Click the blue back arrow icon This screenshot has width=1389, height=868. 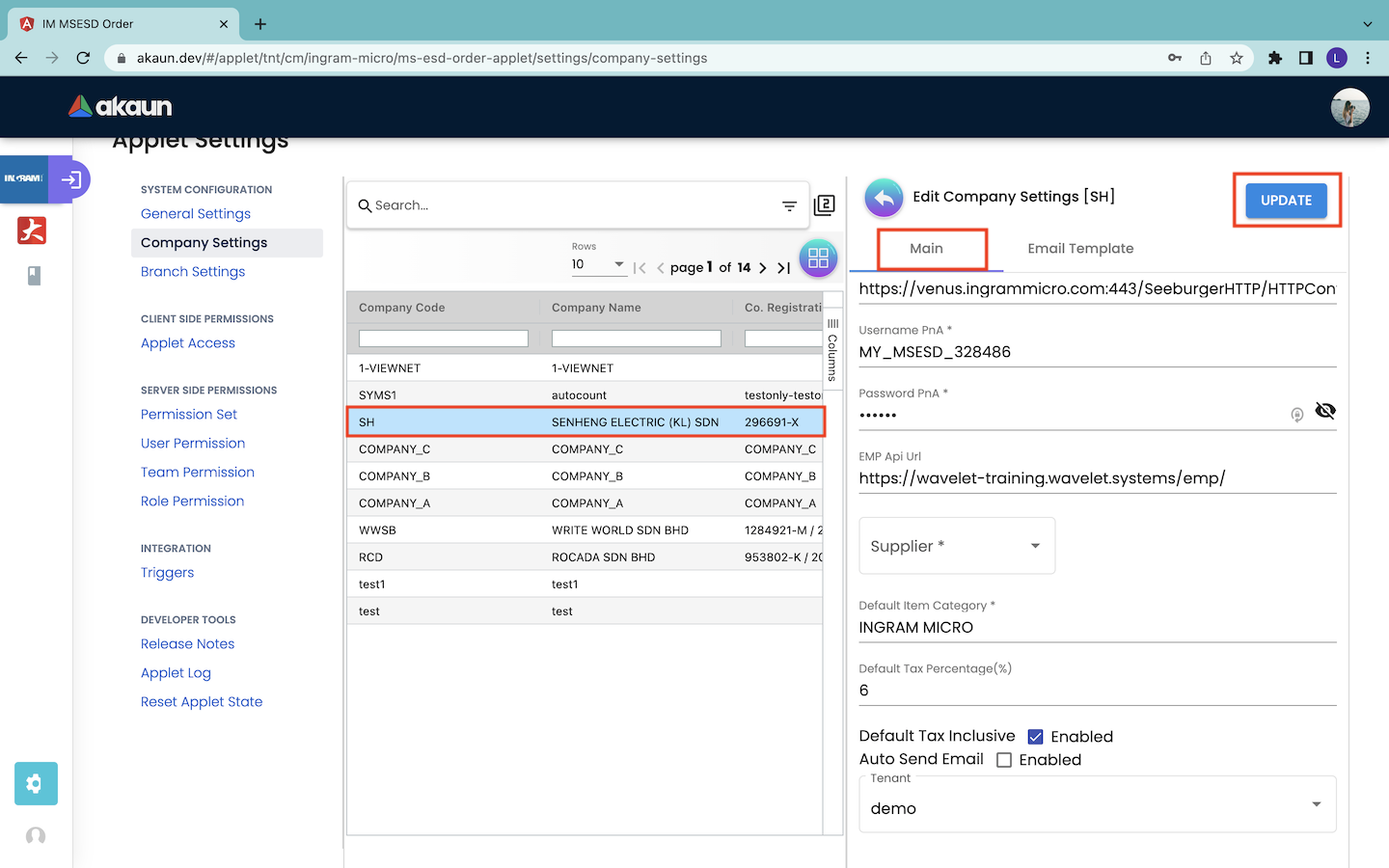click(x=884, y=198)
